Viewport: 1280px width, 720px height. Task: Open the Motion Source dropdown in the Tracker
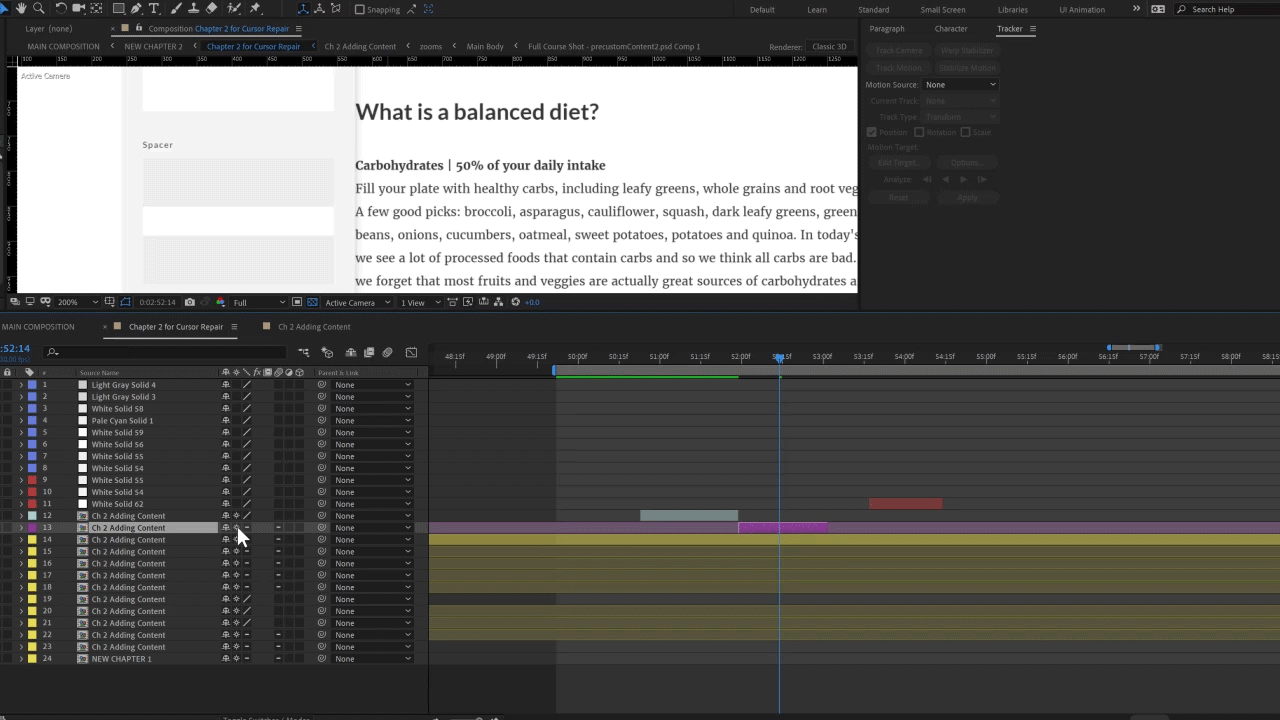coord(958,85)
